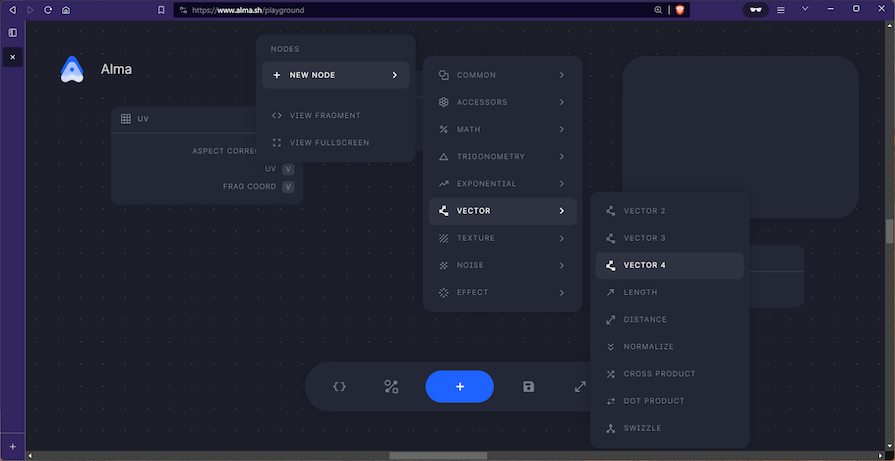This screenshot has width=895, height=461.
Task: Click the shapes icon in bottom toolbar
Action: pos(391,386)
